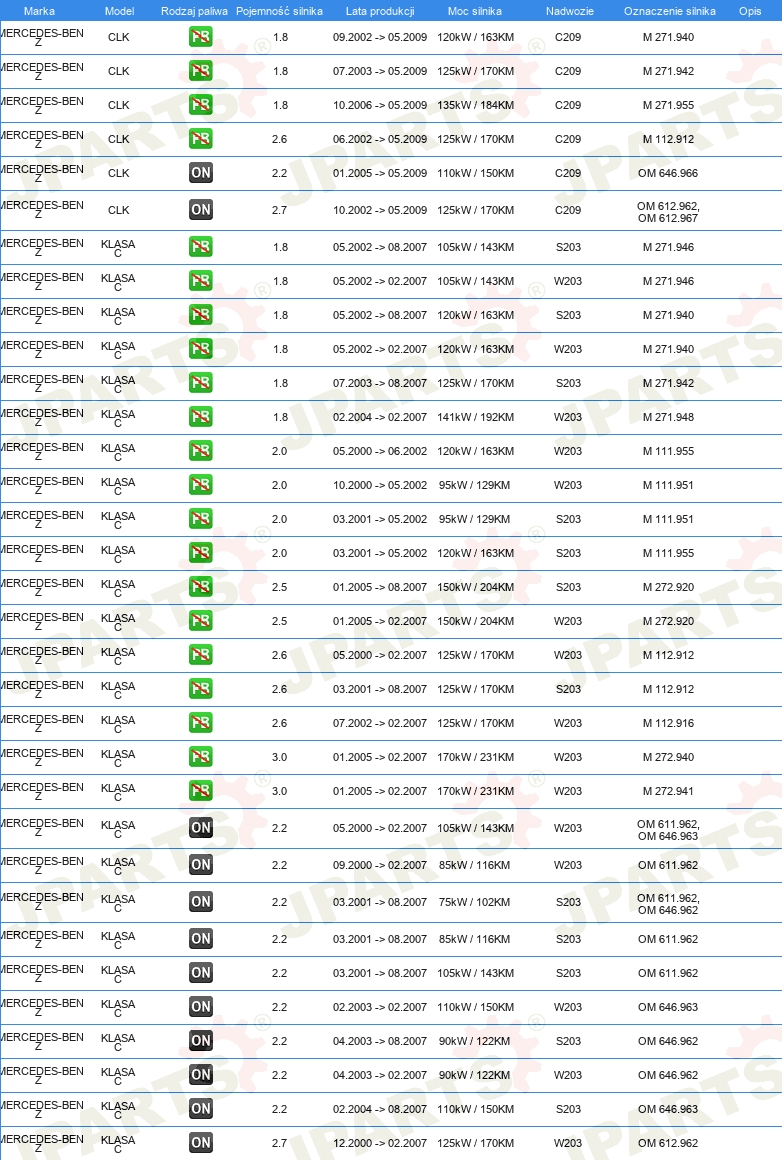Select engine code 'M 112.916'
Viewport: 782px width, 1160px height.
pyautogui.click(x=668, y=724)
